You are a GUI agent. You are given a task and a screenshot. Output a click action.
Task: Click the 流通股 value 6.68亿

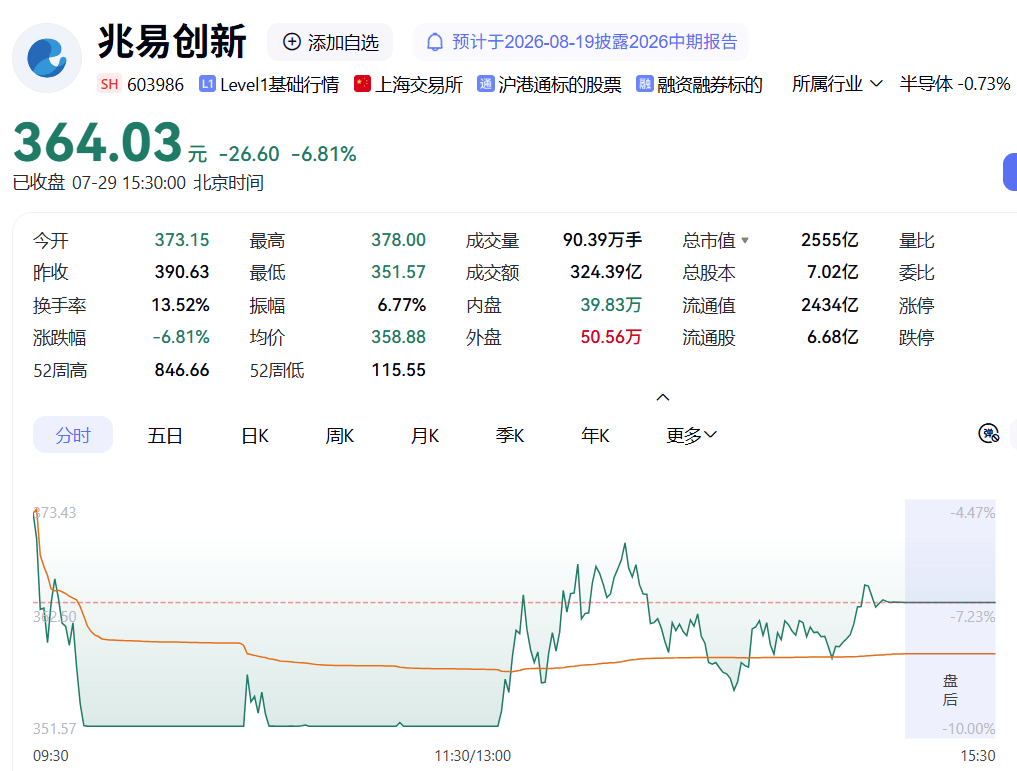pyautogui.click(x=833, y=337)
